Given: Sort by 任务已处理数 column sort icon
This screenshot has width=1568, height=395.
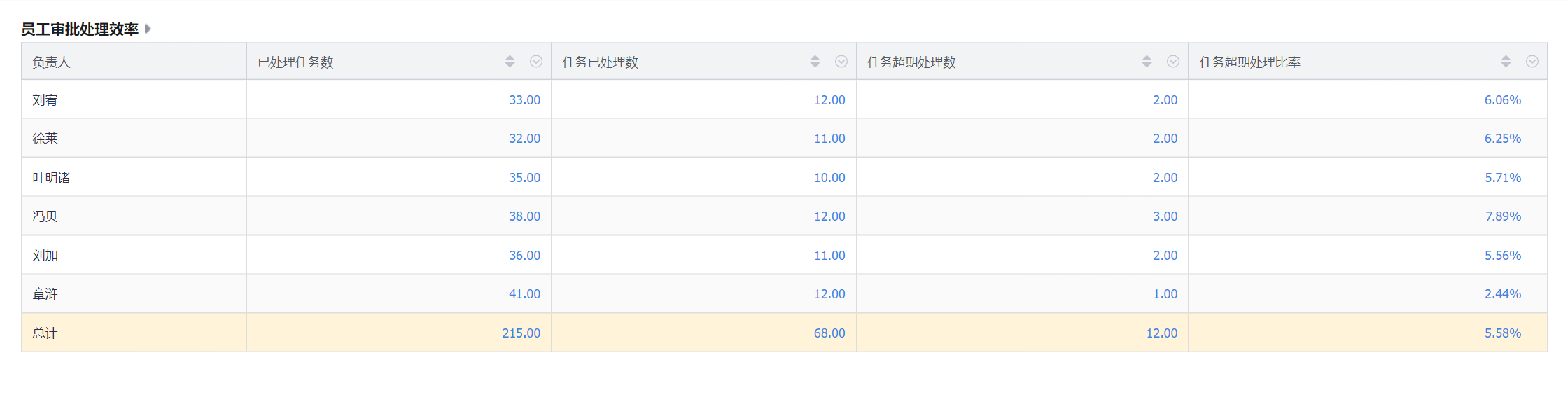Looking at the screenshot, I should [815, 62].
